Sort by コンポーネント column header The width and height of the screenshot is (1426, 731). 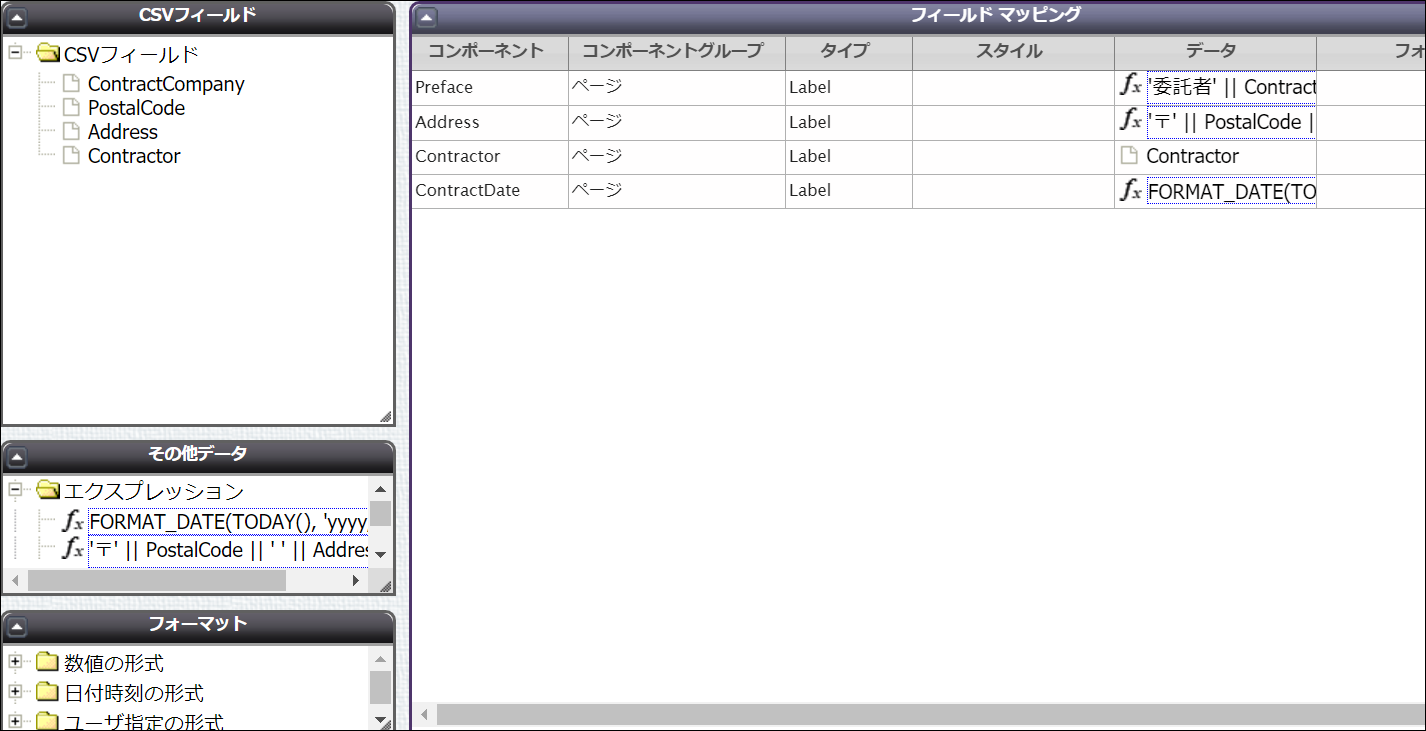[489, 52]
